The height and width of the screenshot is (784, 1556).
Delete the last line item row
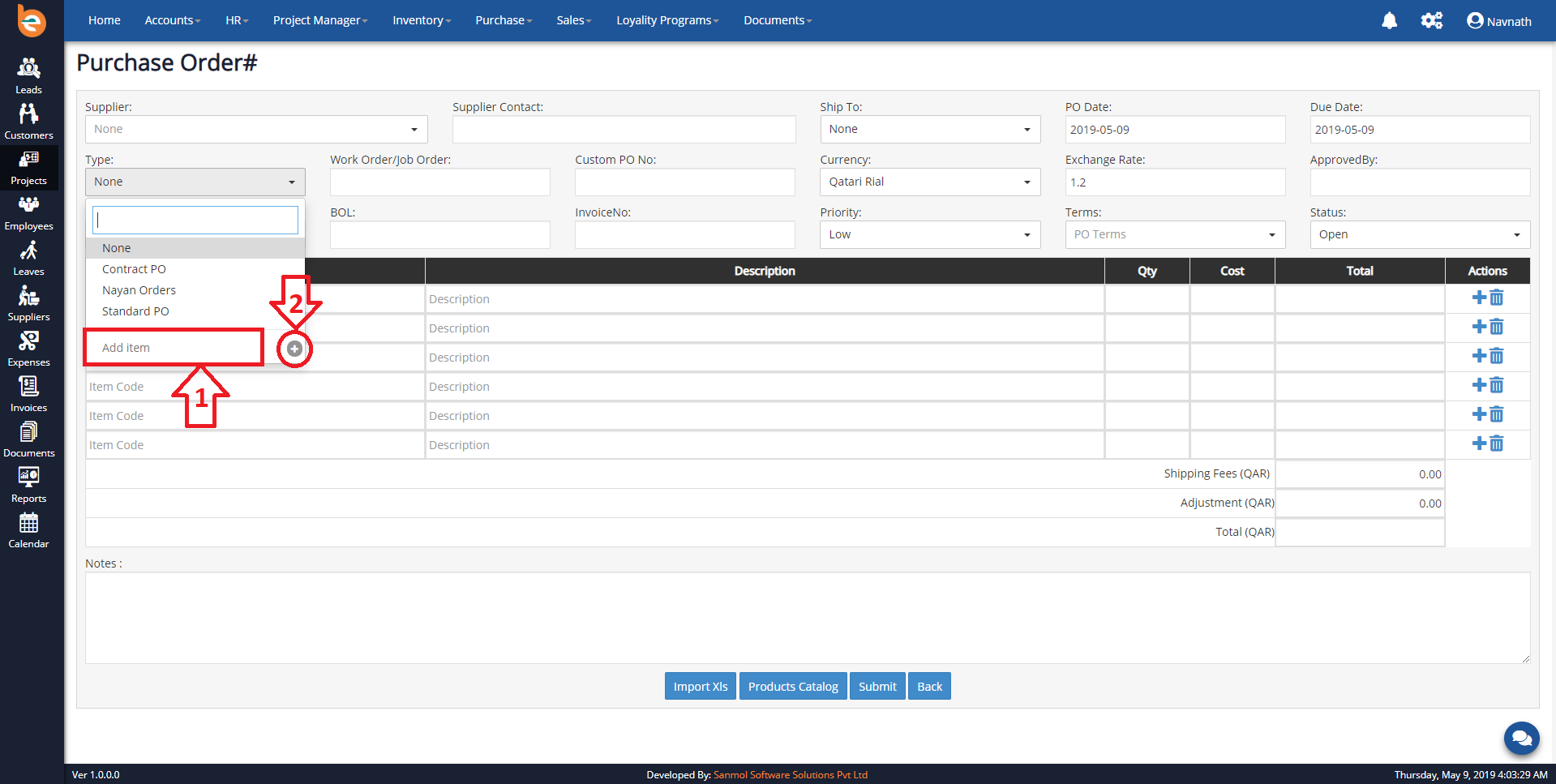pyautogui.click(x=1497, y=443)
